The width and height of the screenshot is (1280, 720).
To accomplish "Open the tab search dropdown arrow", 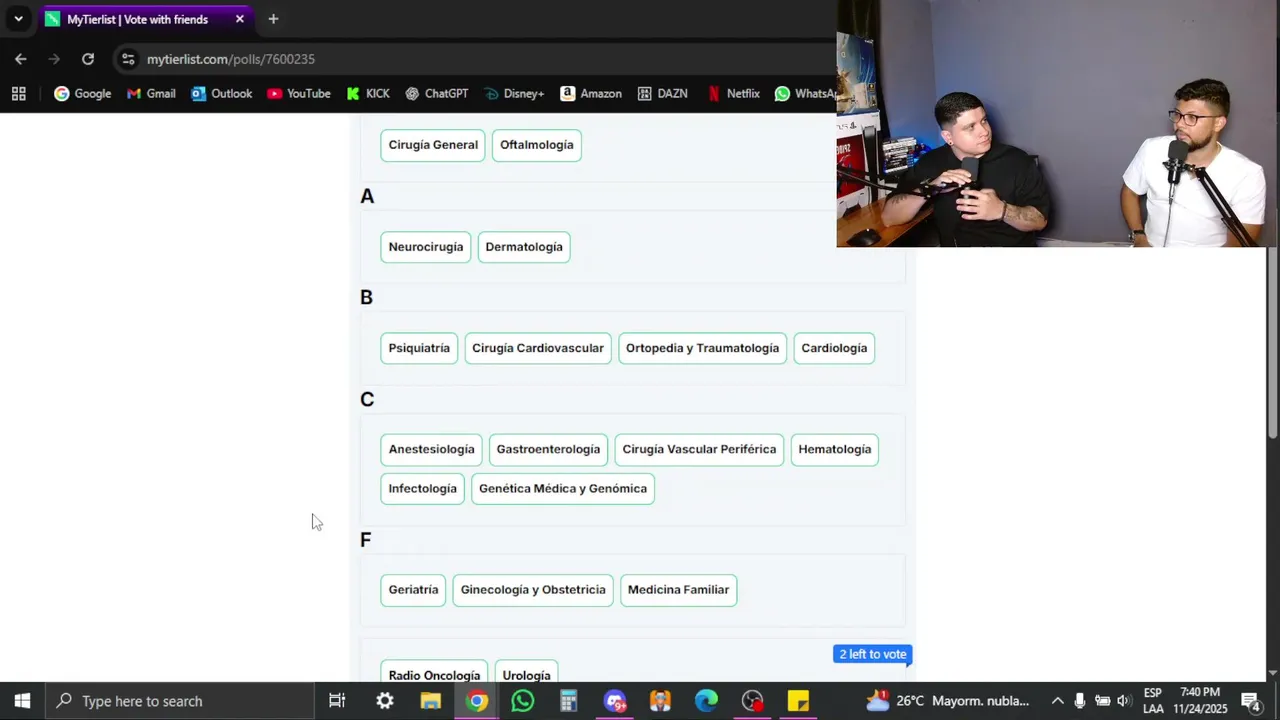I will coord(18,19).
